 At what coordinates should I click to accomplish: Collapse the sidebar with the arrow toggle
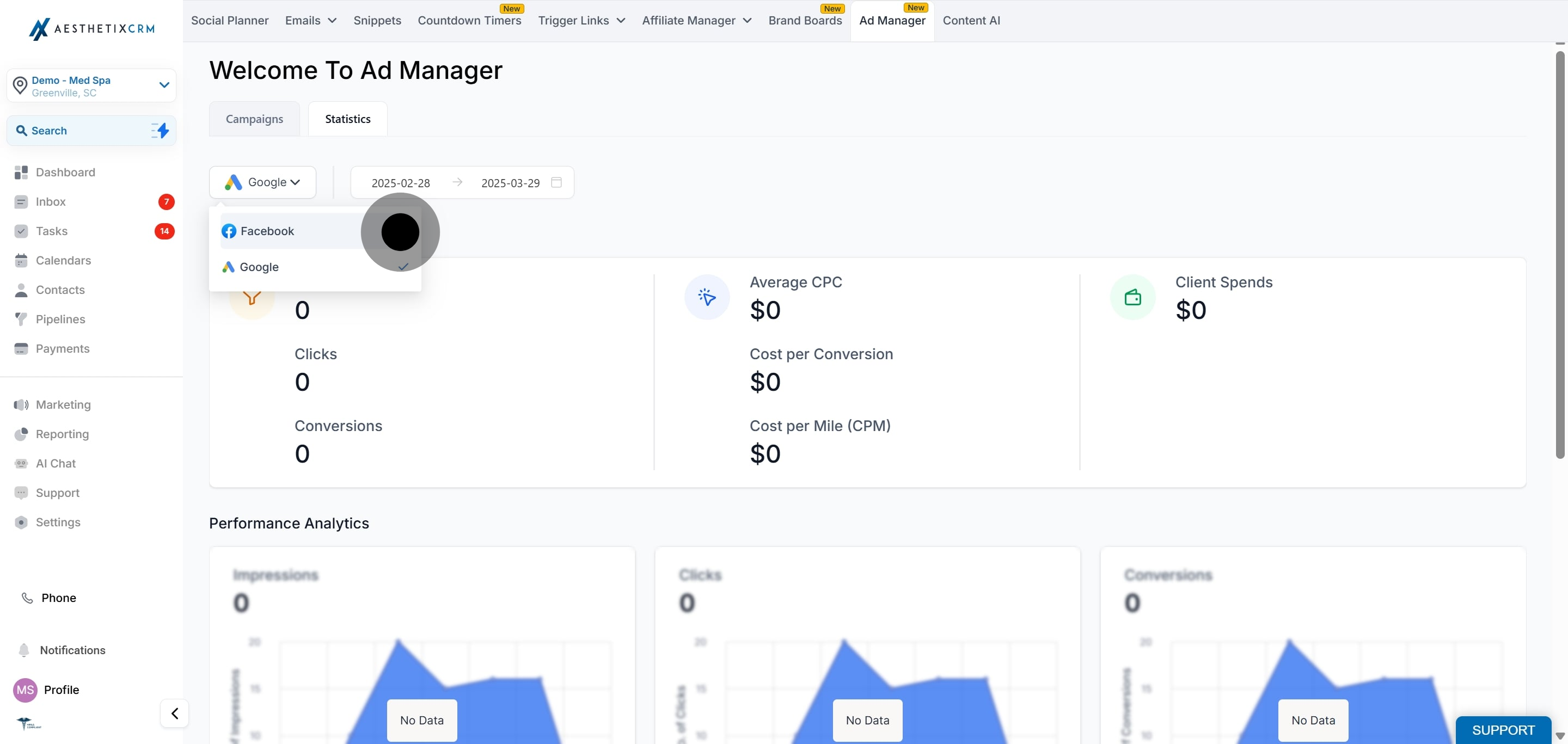(x=175, y=713)
